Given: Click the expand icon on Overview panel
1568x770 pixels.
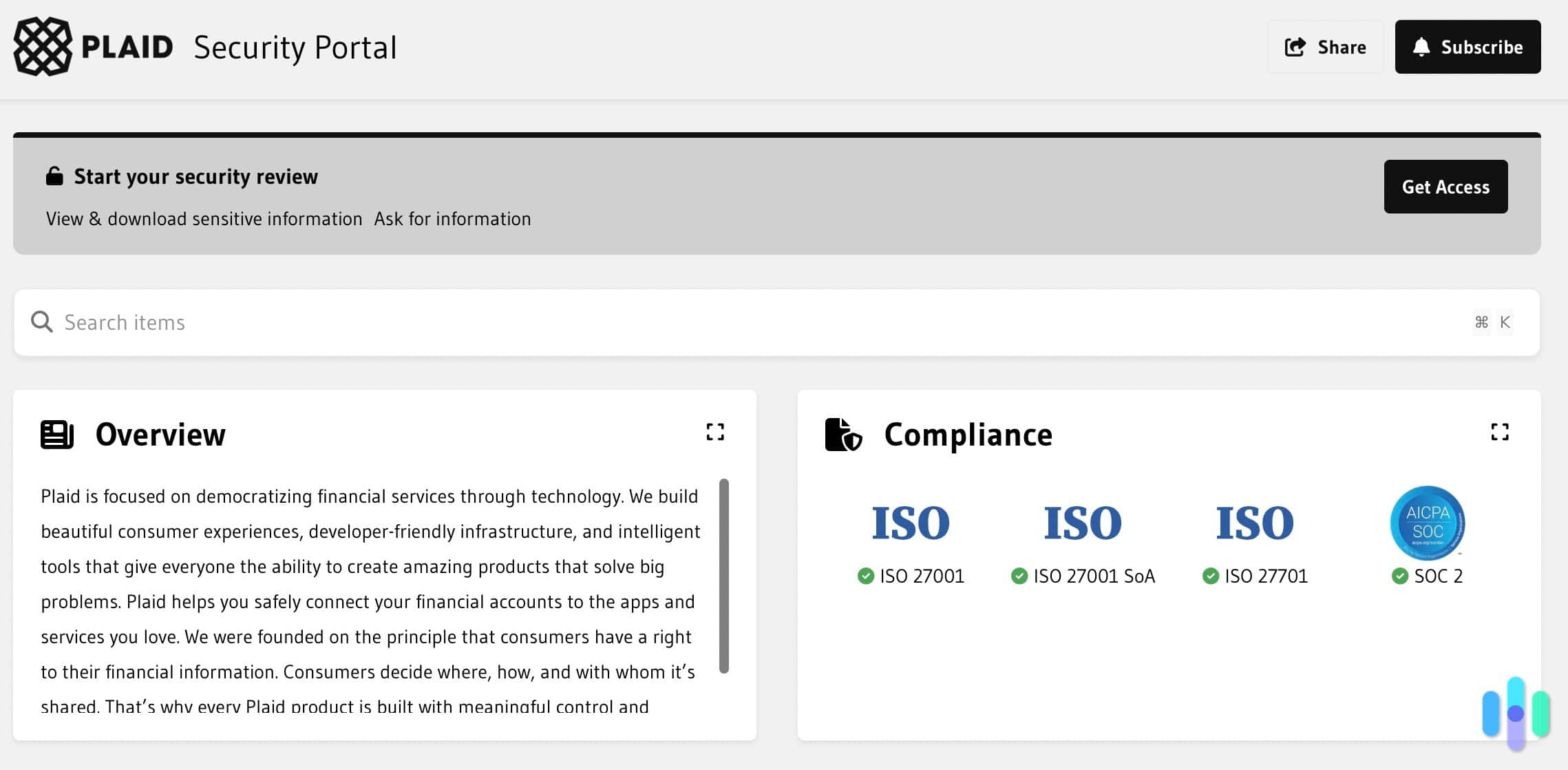Looking at the screenshot, I should coord(715,432).
